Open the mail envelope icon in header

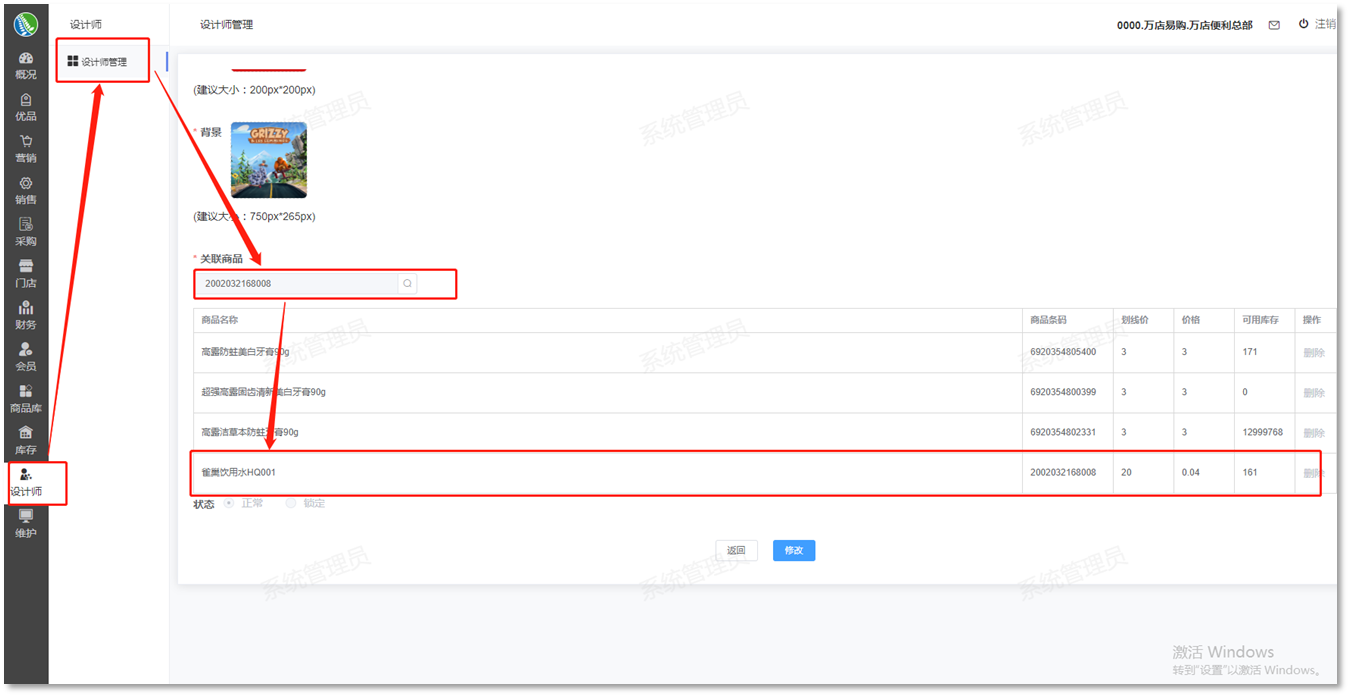coord(1274,25)
